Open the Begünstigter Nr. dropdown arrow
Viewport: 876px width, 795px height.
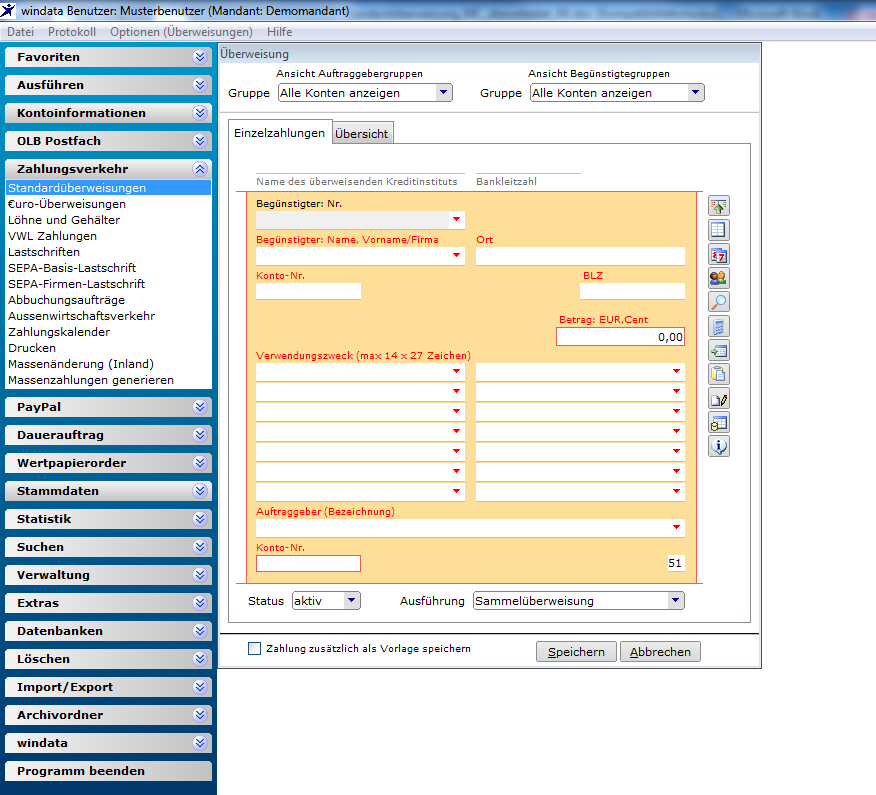coord(456,220)
